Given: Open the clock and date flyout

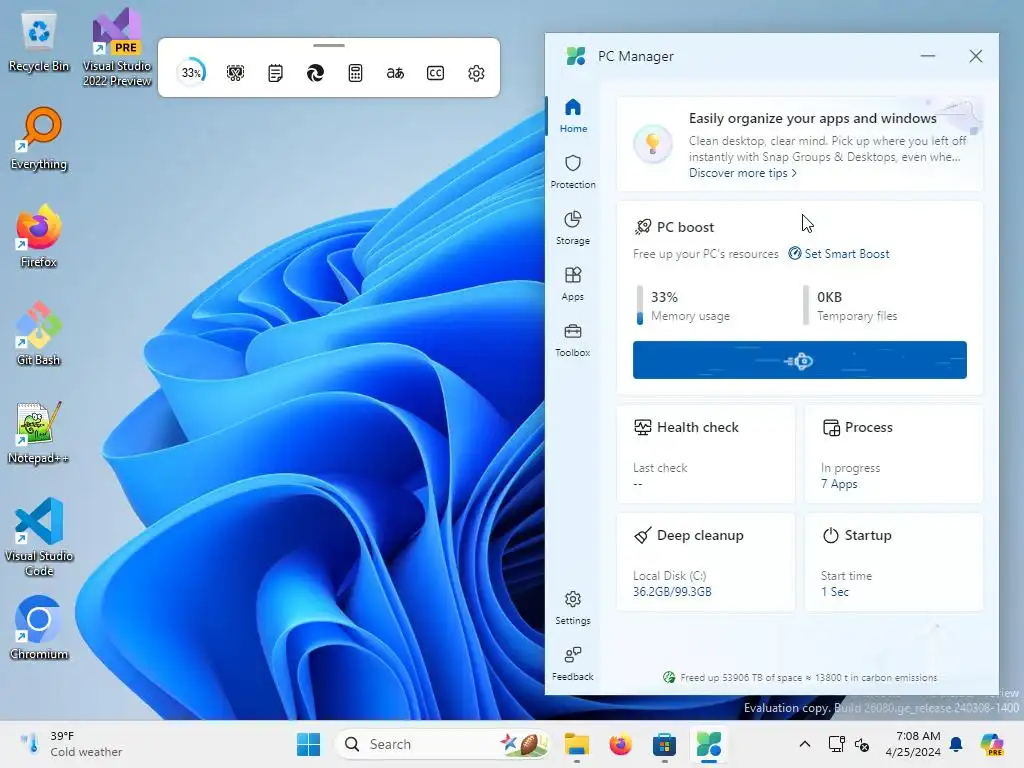Looking at the screenshot, I should tap(913, 744).
